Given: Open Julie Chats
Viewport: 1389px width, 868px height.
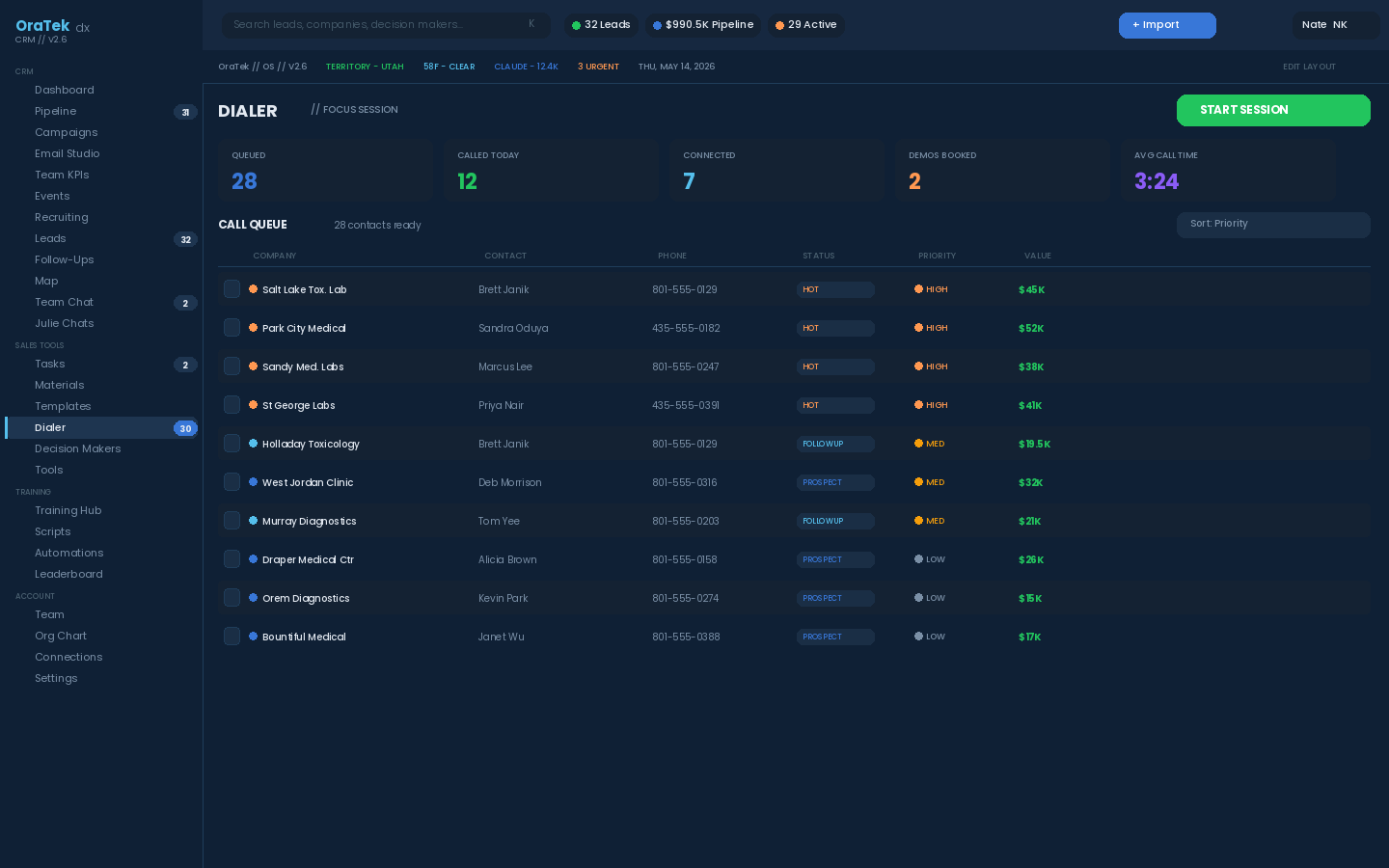Looking at the screenshot, I should [x=64, y=323].
